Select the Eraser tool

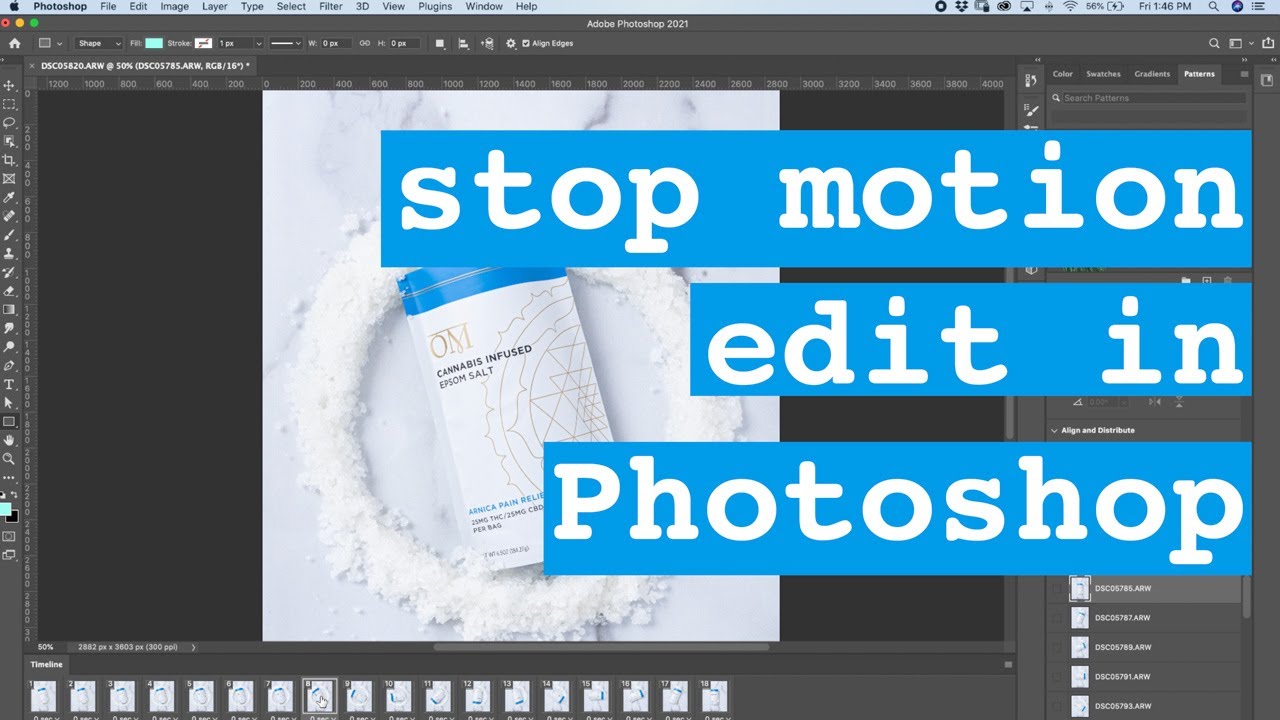tap(9, 290)
